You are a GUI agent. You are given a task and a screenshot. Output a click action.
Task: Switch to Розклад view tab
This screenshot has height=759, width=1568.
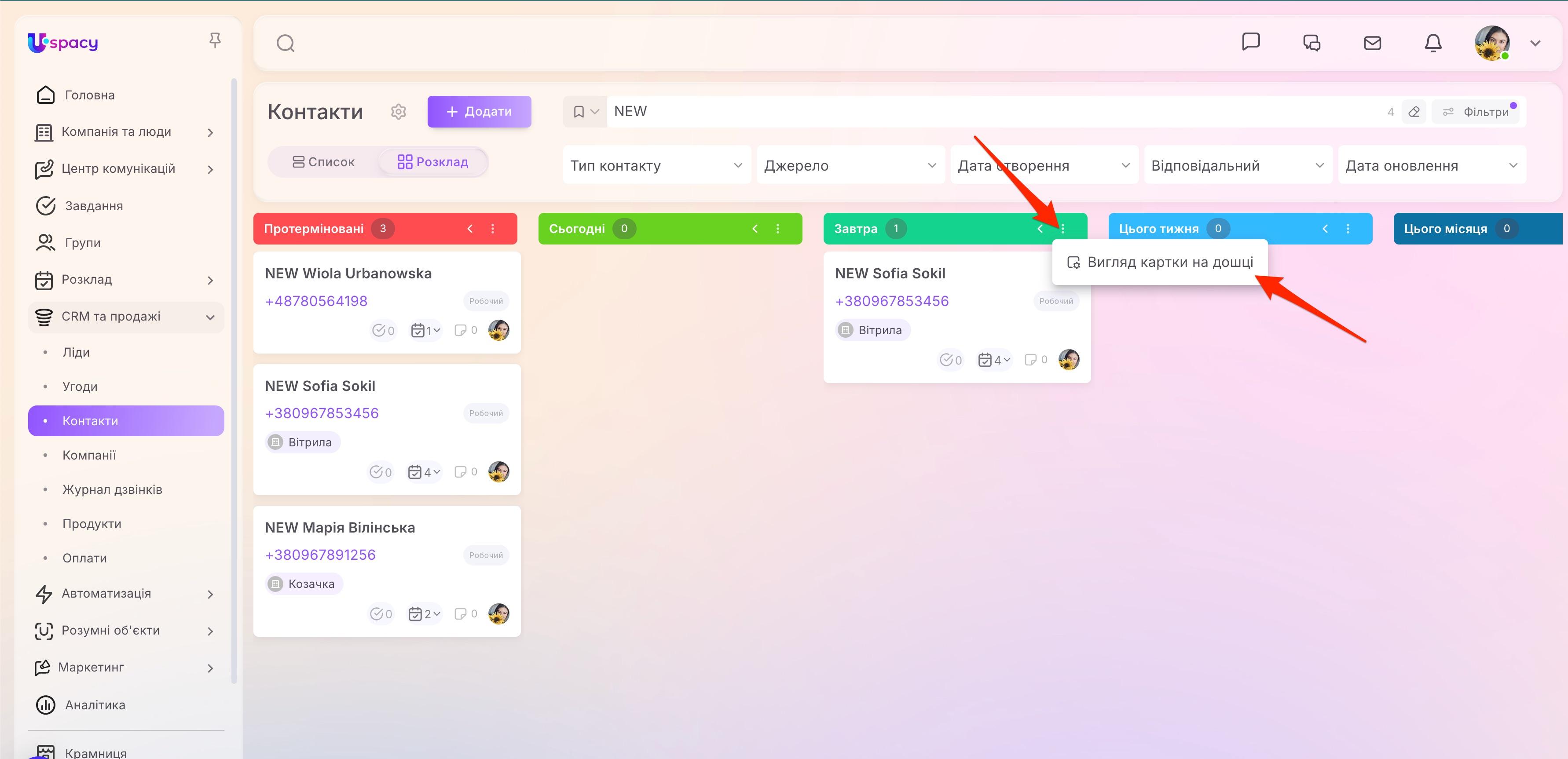point(433,162)
